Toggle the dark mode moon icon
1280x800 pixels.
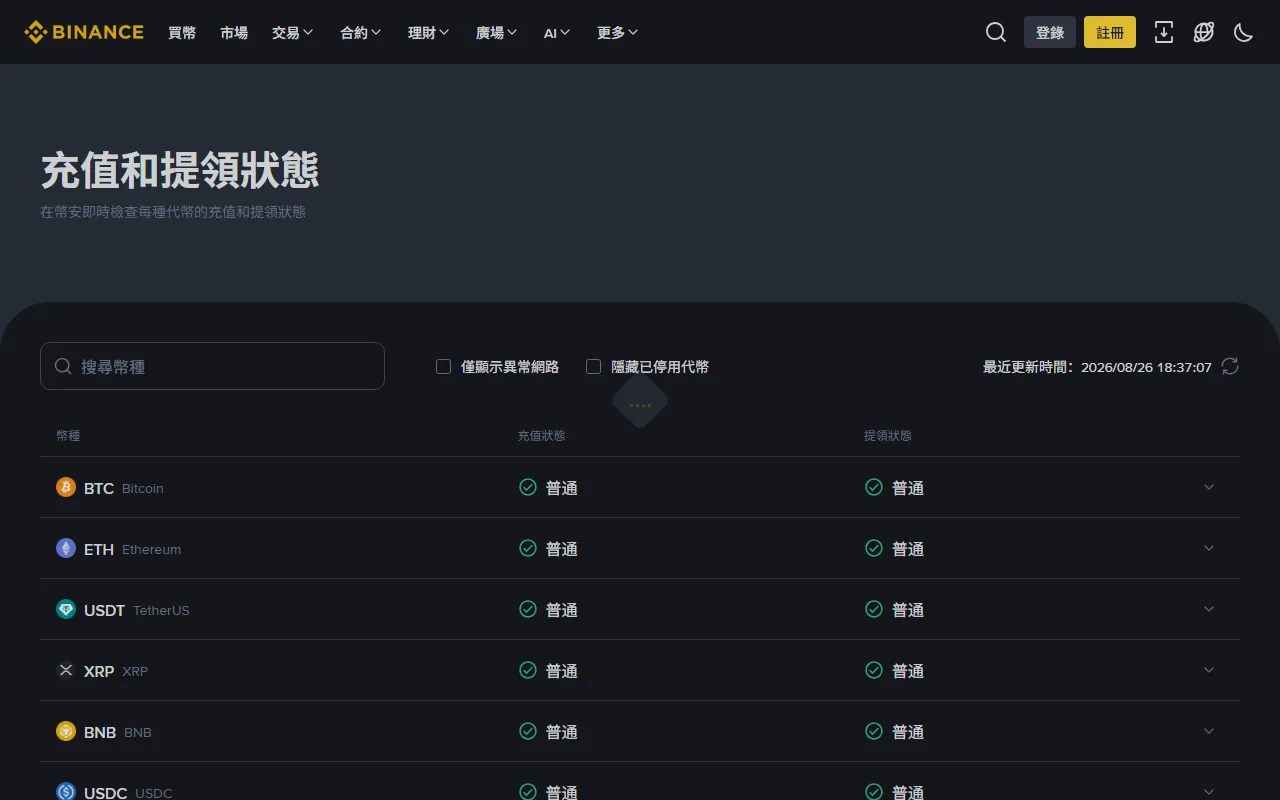tap(1244, 32)
